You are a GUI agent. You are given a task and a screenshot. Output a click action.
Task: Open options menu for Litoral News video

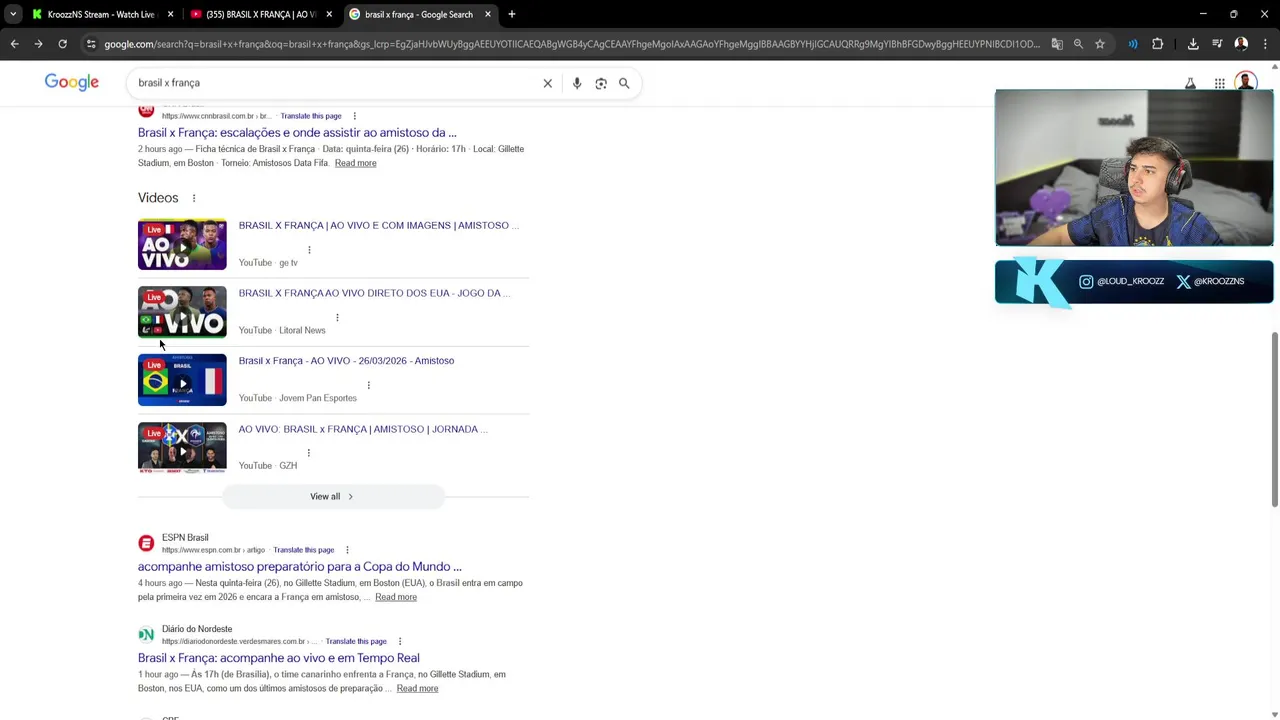click(337, 318)
